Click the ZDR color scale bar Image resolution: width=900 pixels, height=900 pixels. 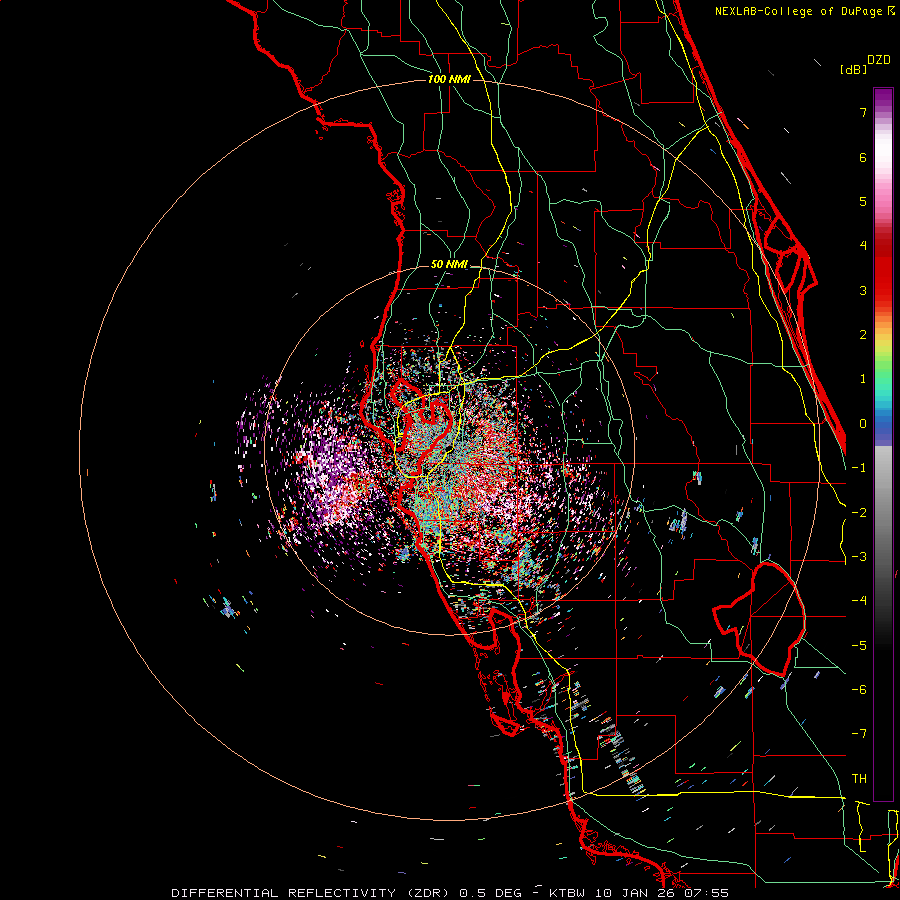tap(883, 444)
